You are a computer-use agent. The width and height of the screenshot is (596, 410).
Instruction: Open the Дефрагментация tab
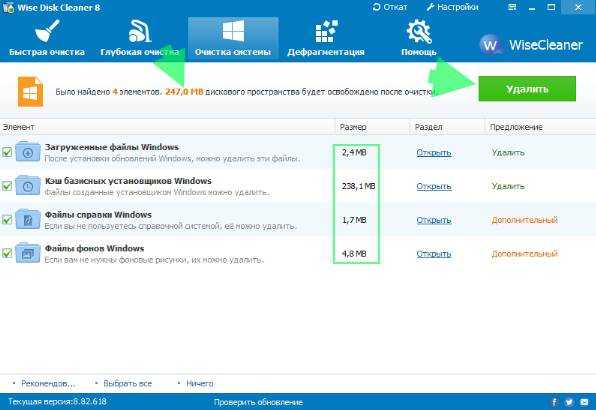(326, 38)
